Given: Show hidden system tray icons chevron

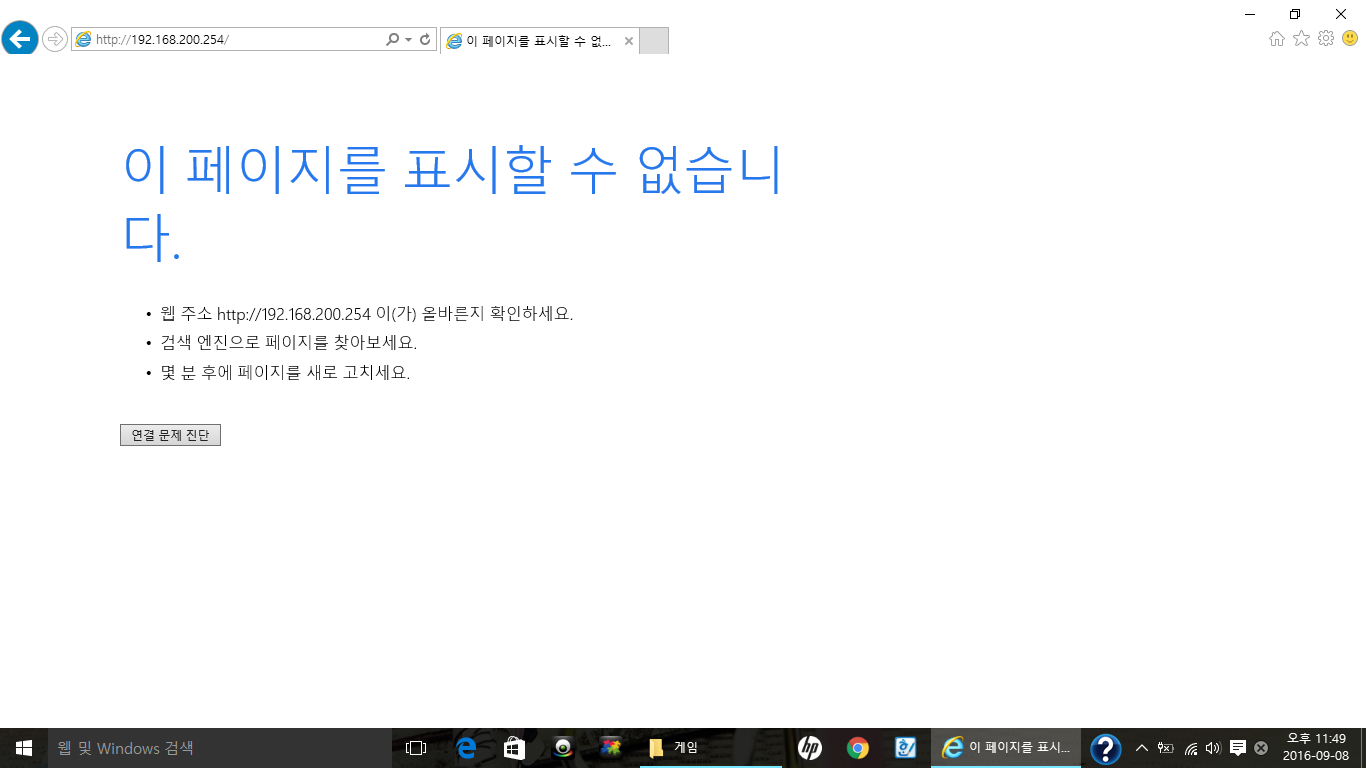Looking at the screenshot, I should [x=1142, y=748].
